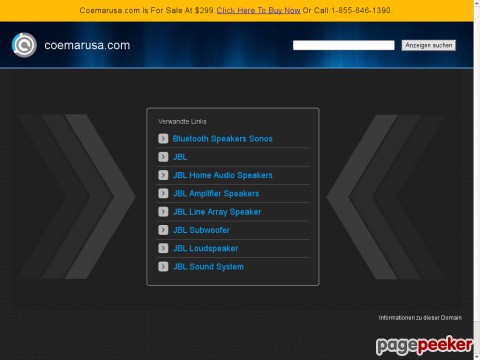Open the JBL Subwoofer link
The height and width of the screenshot is (360, 480).
(201, 230)
